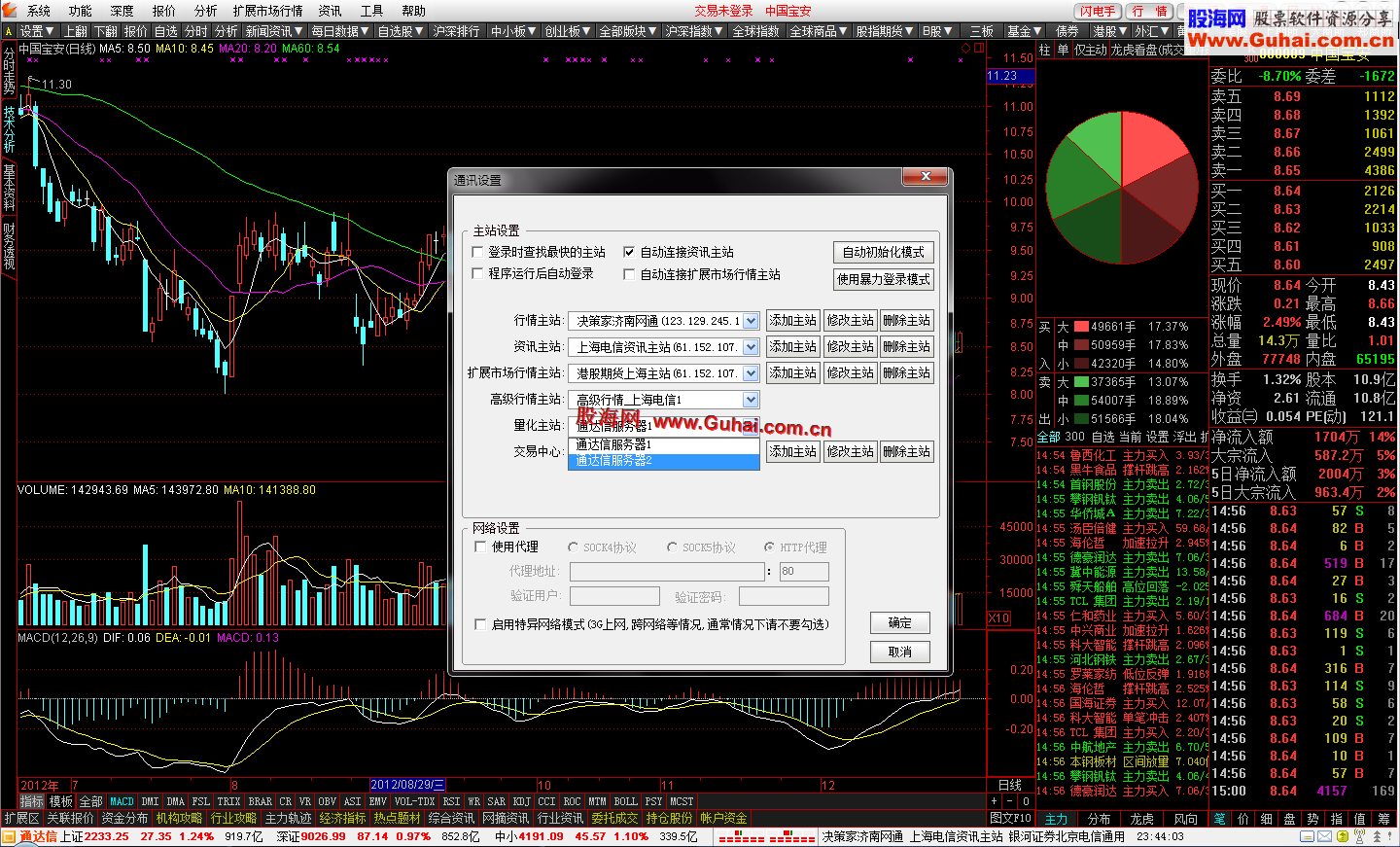Open the 分析 menu

pos(205,11)
